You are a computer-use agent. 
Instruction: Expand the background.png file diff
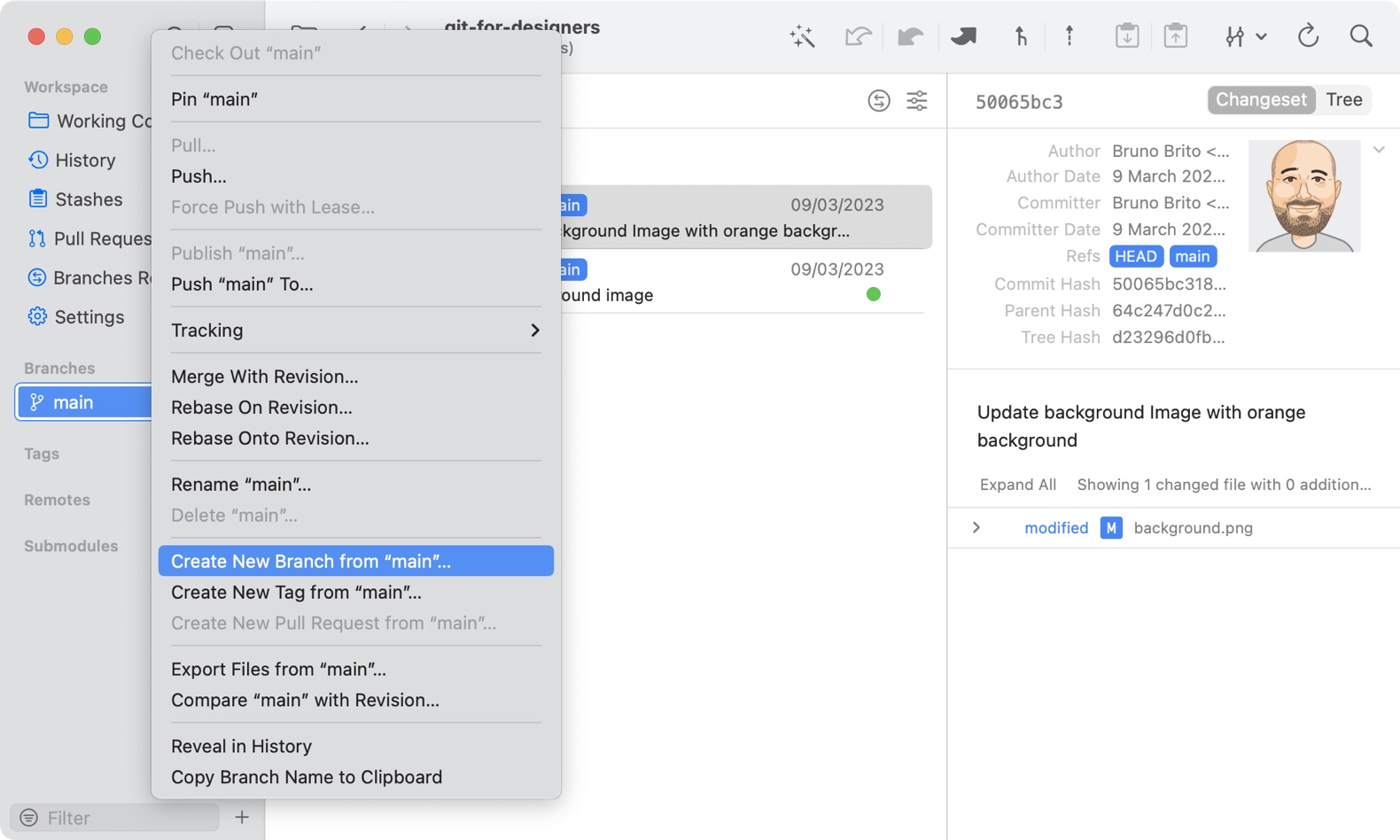click(976, 528)
